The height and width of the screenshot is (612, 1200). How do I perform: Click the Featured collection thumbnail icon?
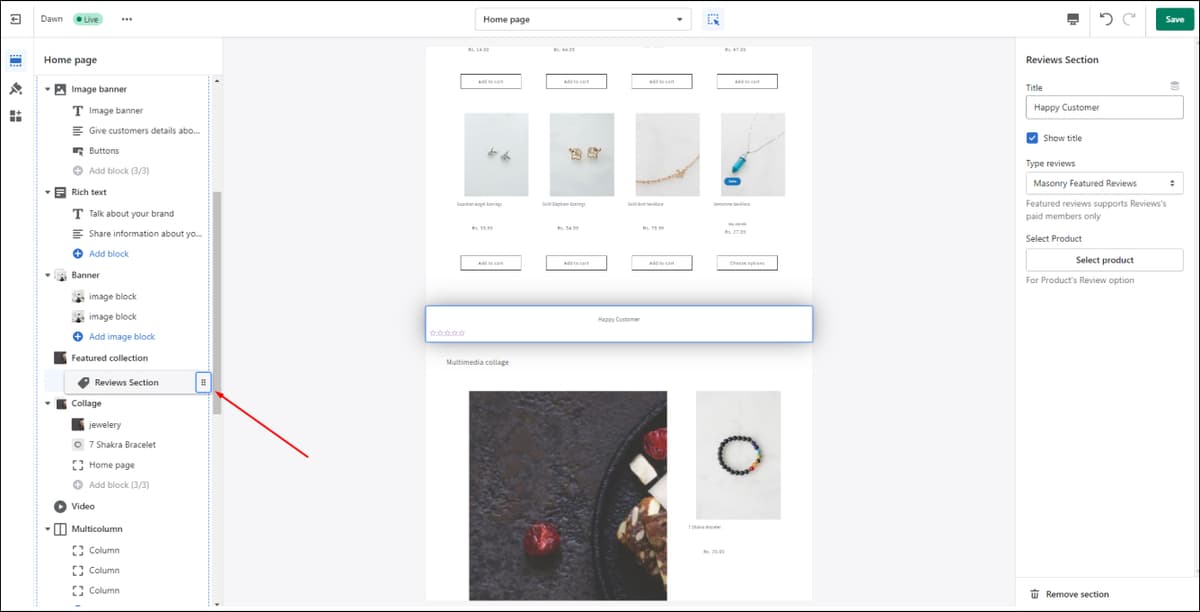[60, 358]
